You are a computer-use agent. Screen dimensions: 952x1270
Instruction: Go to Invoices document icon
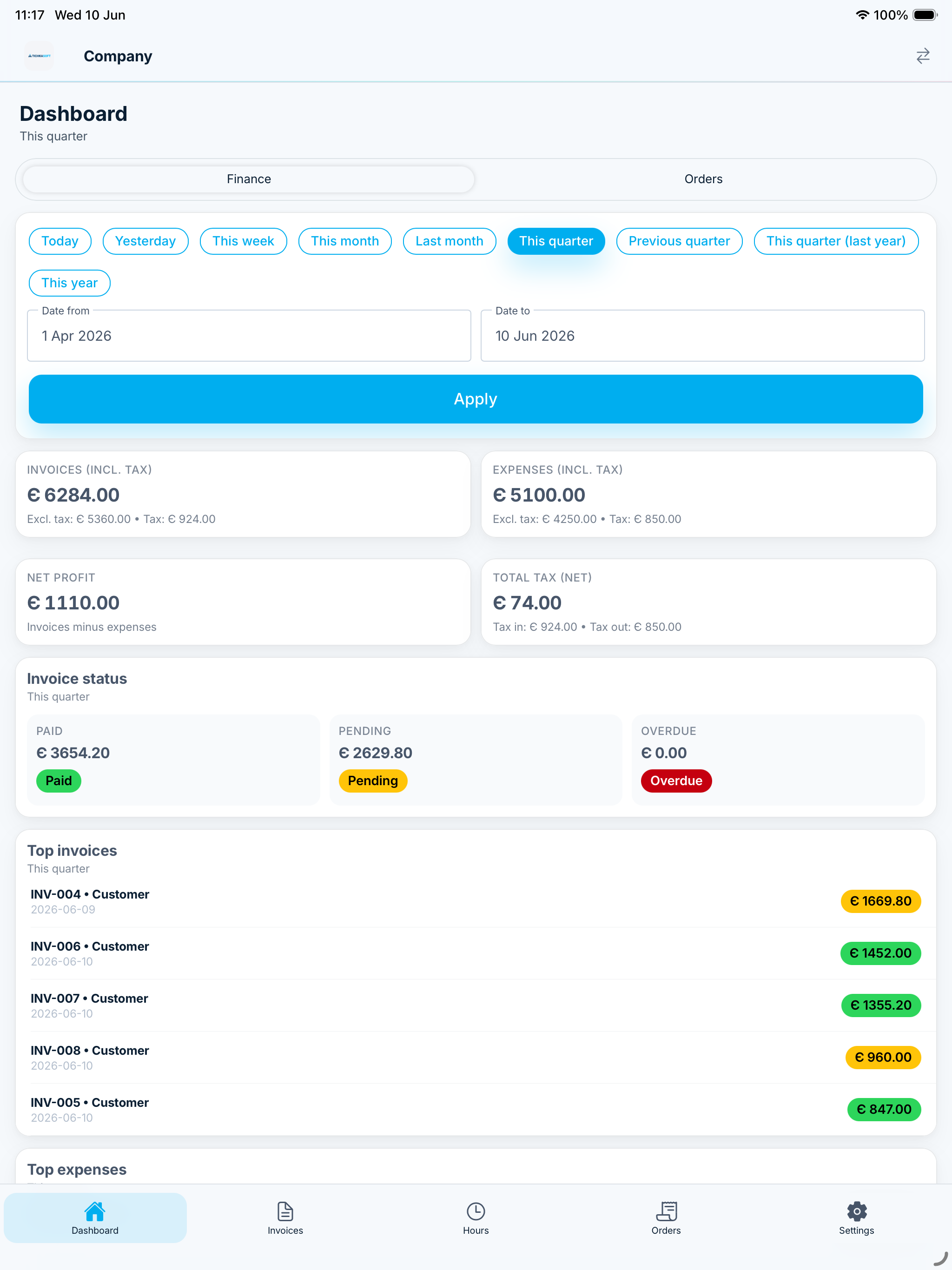coord(285,1211)
